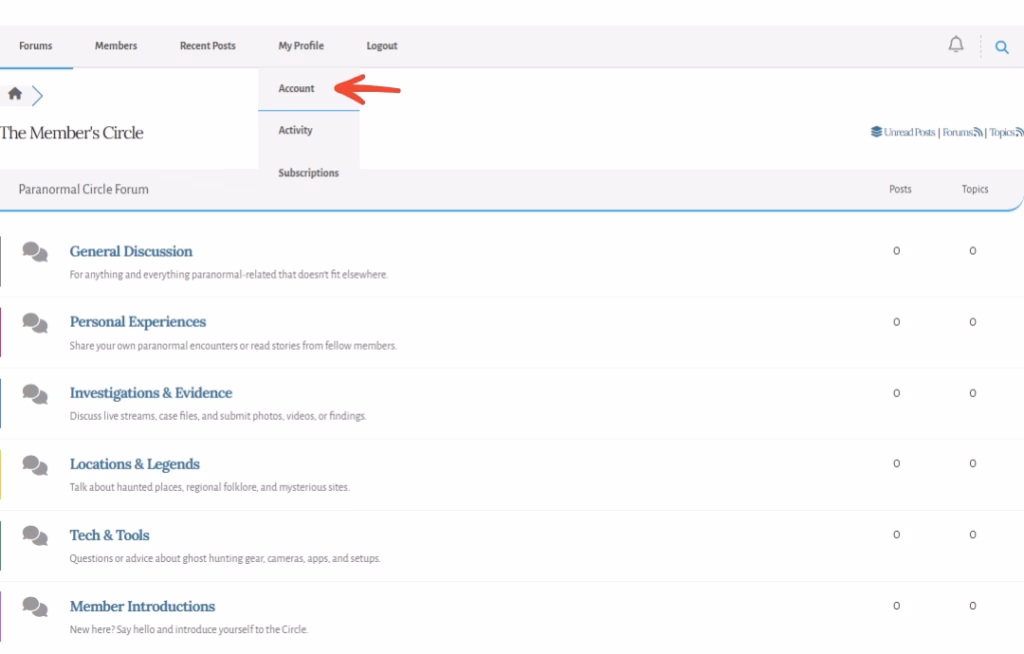Open the Tech & Tools forum
This screenshot has width=1024, height=654.
click(110, 535)
